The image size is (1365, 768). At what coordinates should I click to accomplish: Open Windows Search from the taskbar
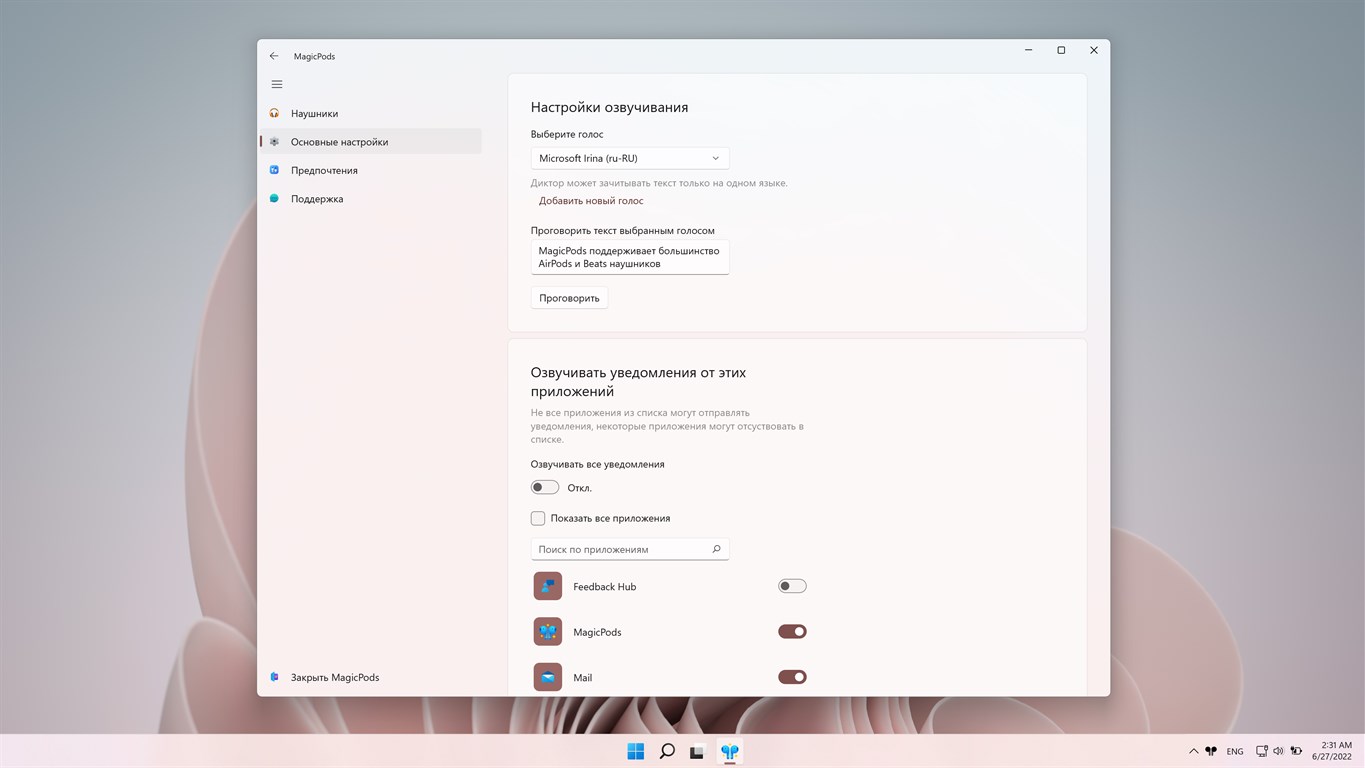pos(667,751)
